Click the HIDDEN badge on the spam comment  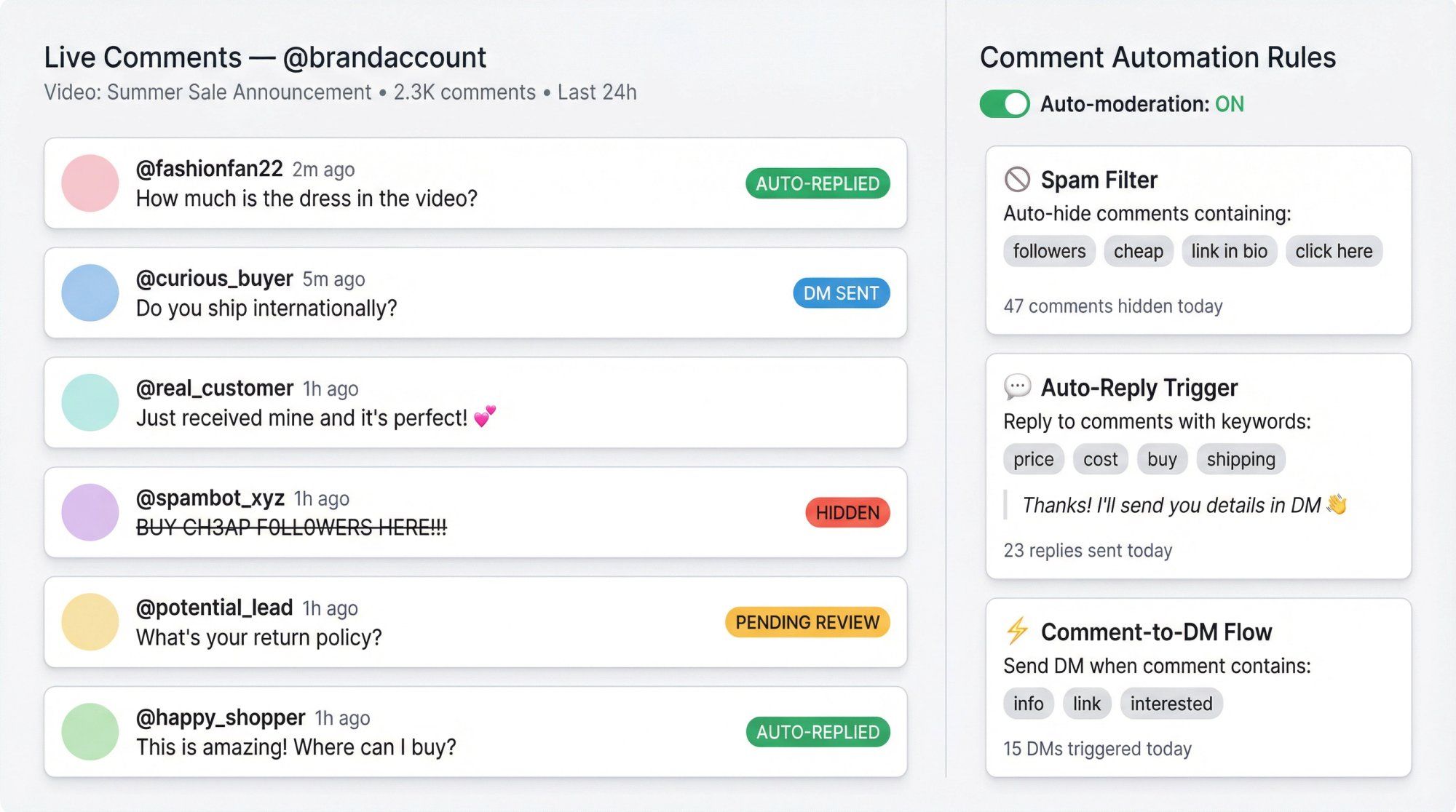click(847, 512)
